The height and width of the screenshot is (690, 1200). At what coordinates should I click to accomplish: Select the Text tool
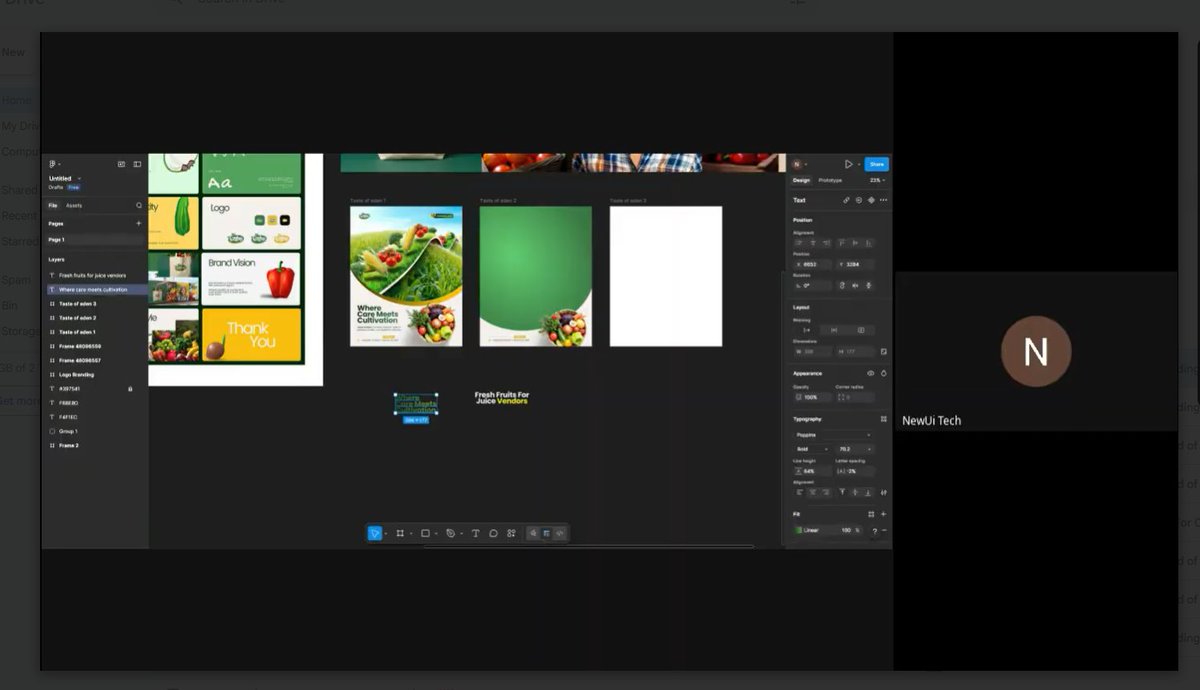coord(475,533)
